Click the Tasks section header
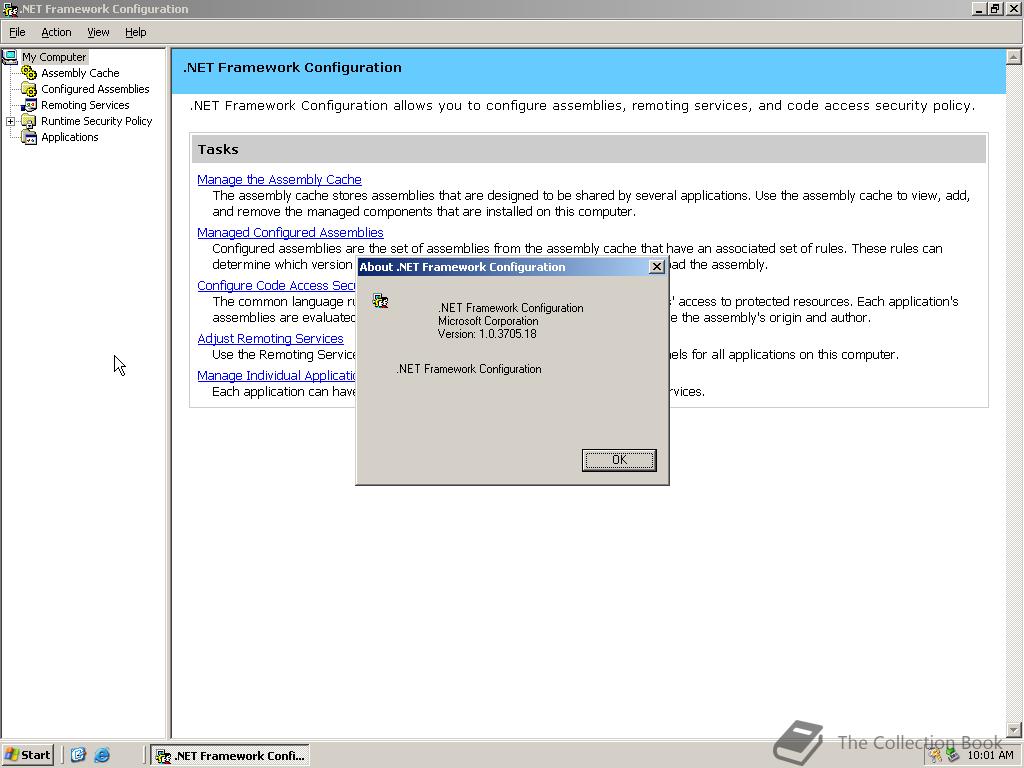This screenshot has width=1024, height=768. [589, 150]
